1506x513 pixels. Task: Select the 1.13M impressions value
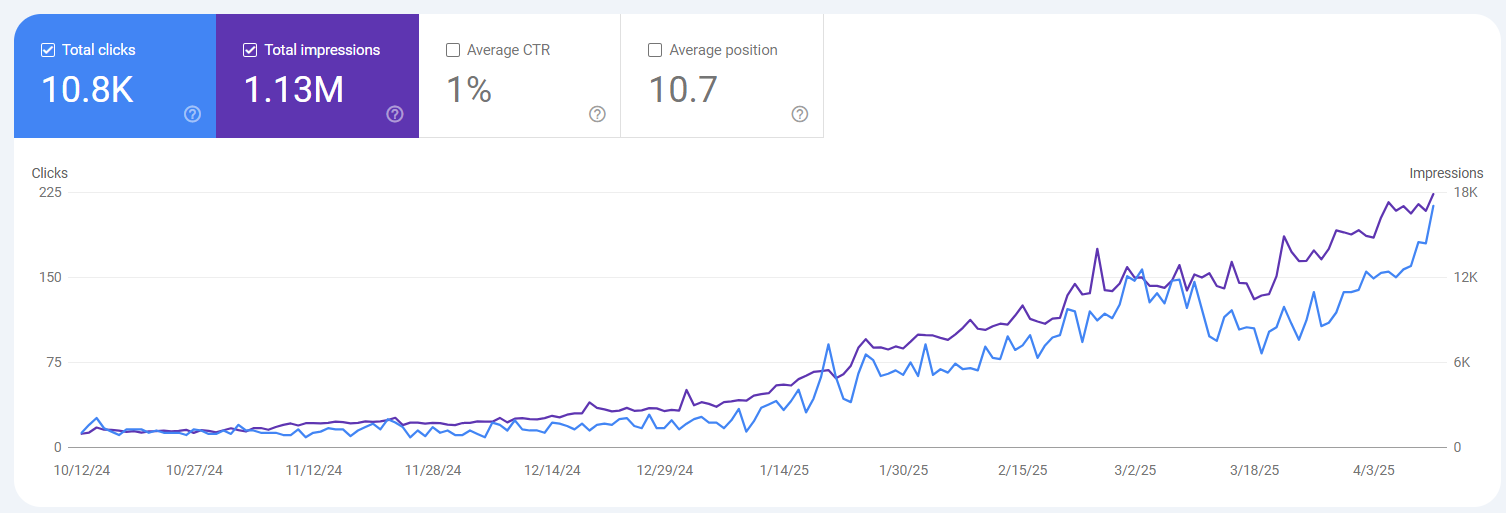click(x=294, y=90)
